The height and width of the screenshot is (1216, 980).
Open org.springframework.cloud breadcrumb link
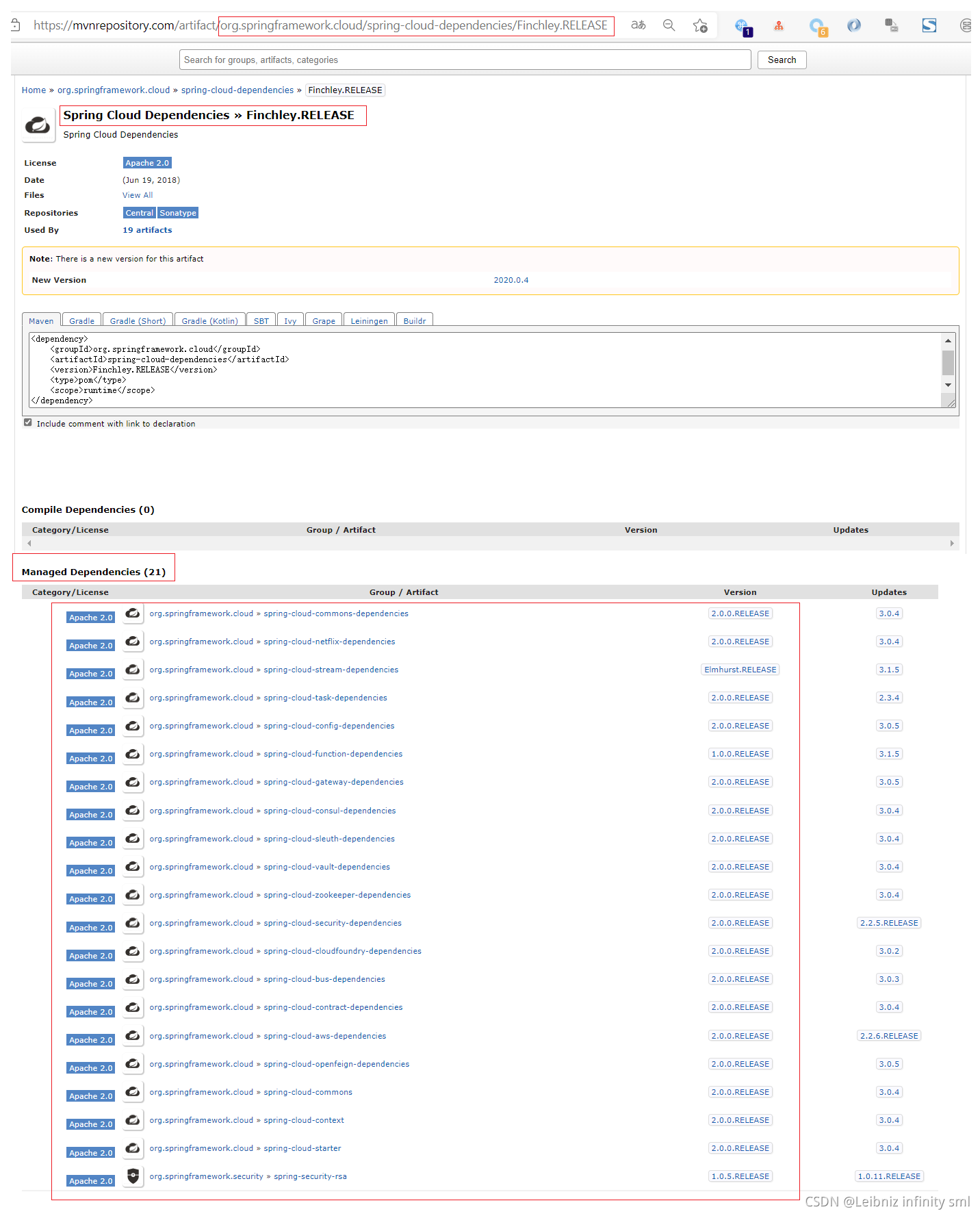(x=114, y=90)
